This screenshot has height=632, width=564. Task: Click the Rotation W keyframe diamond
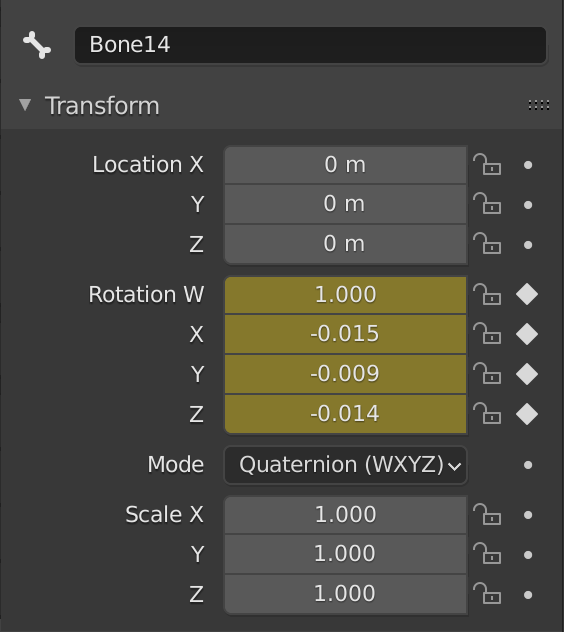pyautogui.click(x=527, y=294)
